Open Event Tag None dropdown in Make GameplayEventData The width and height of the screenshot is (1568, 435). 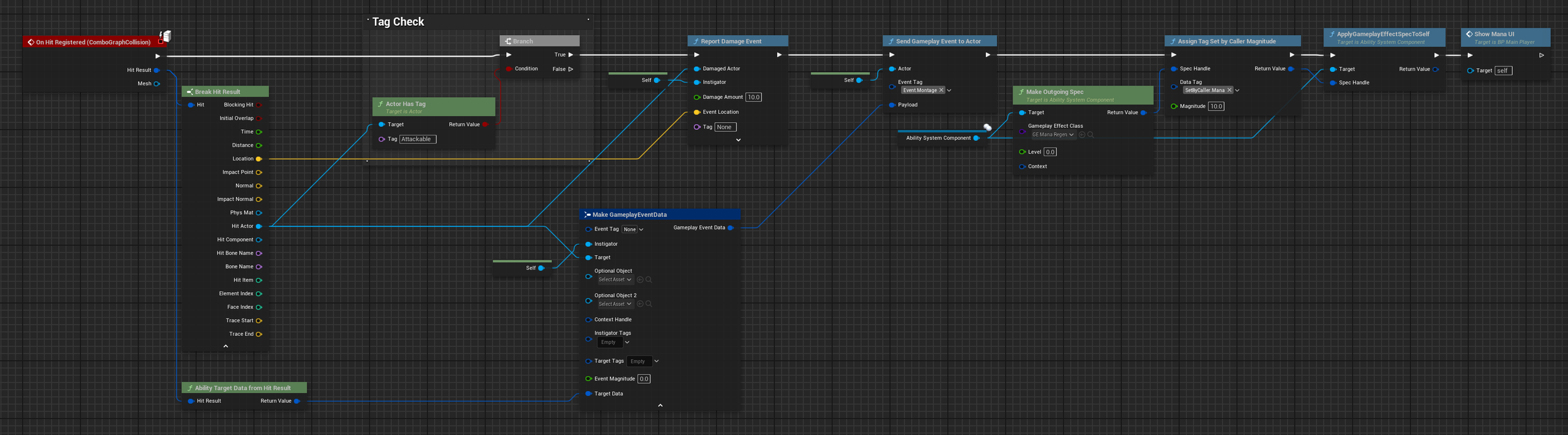coord(633,229)
